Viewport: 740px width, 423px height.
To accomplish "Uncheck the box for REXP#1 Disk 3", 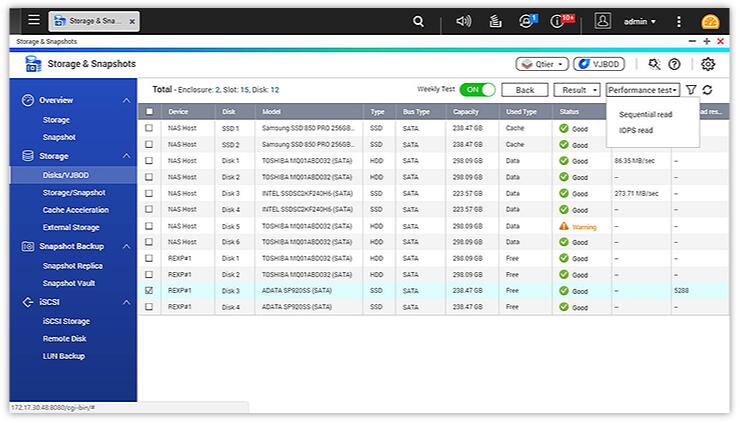I will [149, 290].
